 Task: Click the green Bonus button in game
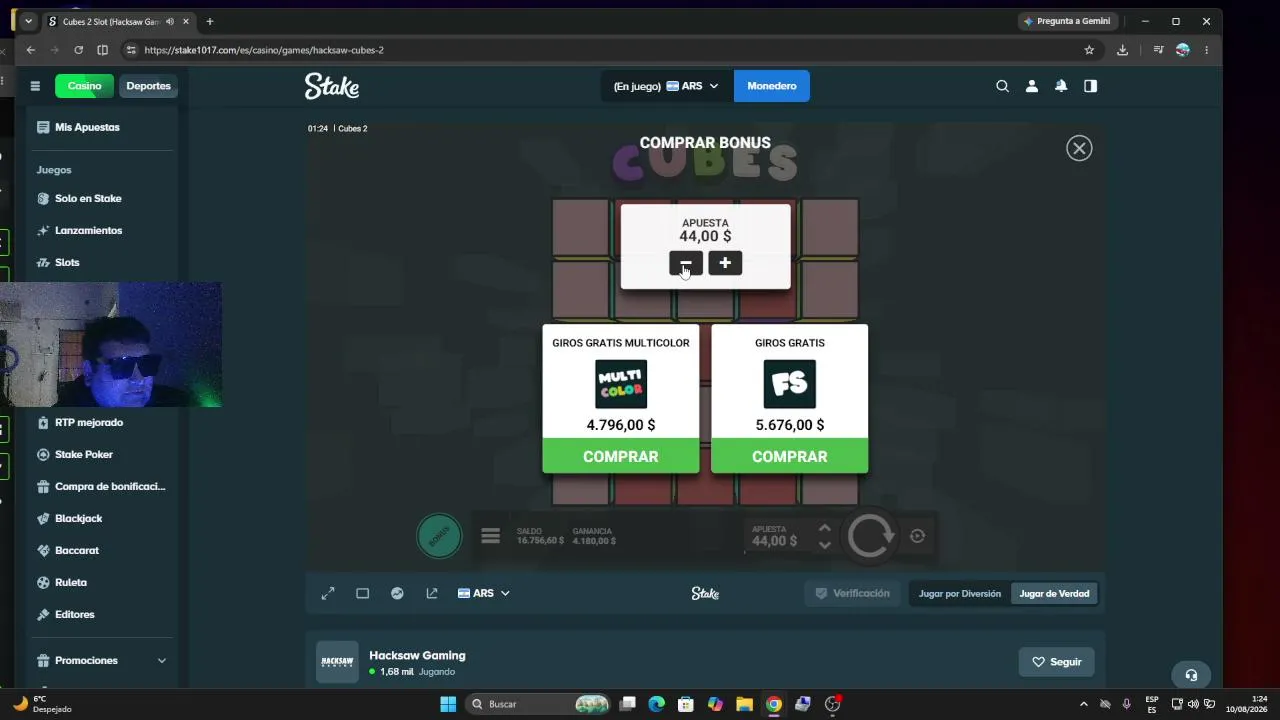click(x=439, y=536)
